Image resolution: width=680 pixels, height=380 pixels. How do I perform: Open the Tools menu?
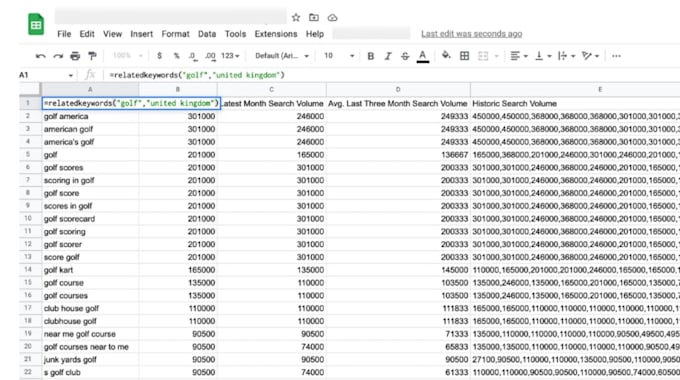point(235,34)
